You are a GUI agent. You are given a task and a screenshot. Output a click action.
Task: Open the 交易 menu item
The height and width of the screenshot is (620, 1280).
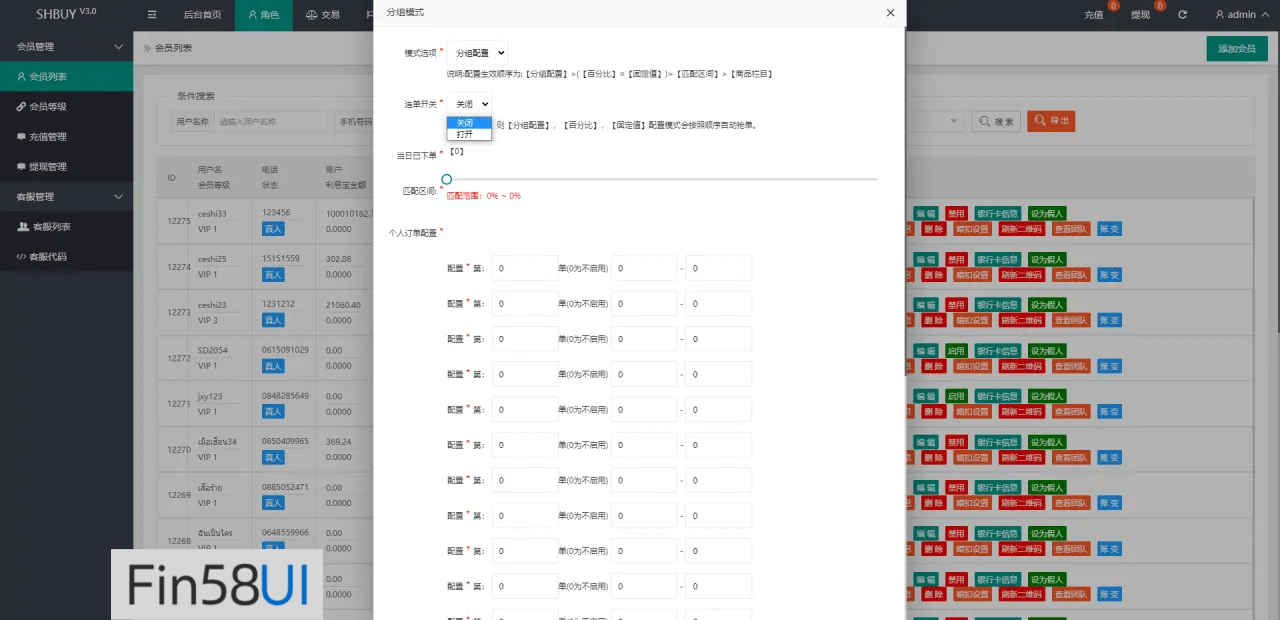329,16
